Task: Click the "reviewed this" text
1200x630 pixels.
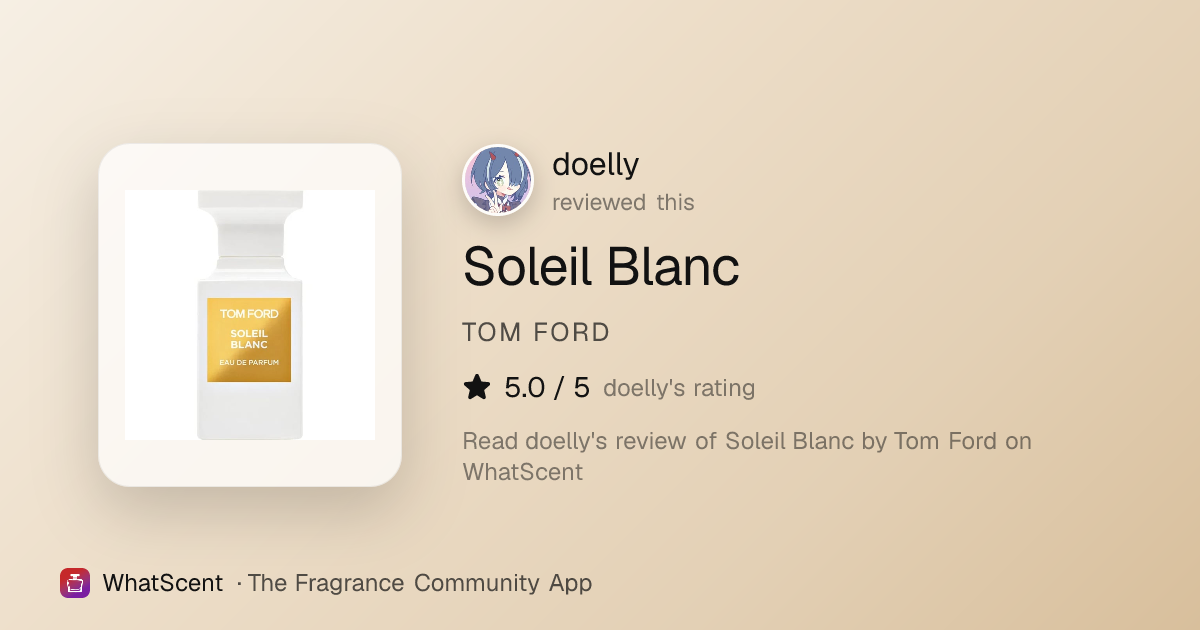Action: click(x=623, y=202)
